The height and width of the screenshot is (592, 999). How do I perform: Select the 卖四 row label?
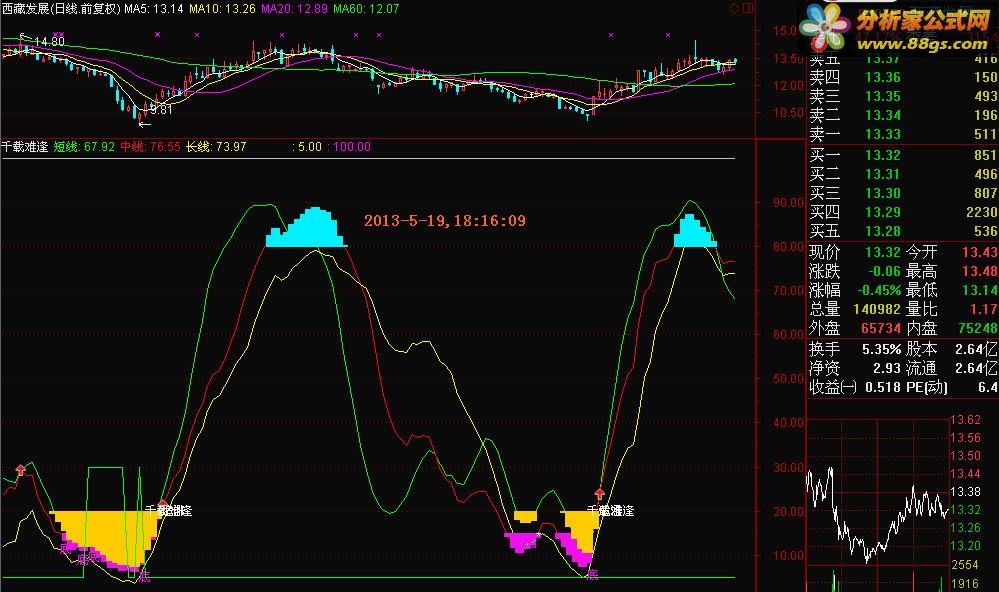824,77
